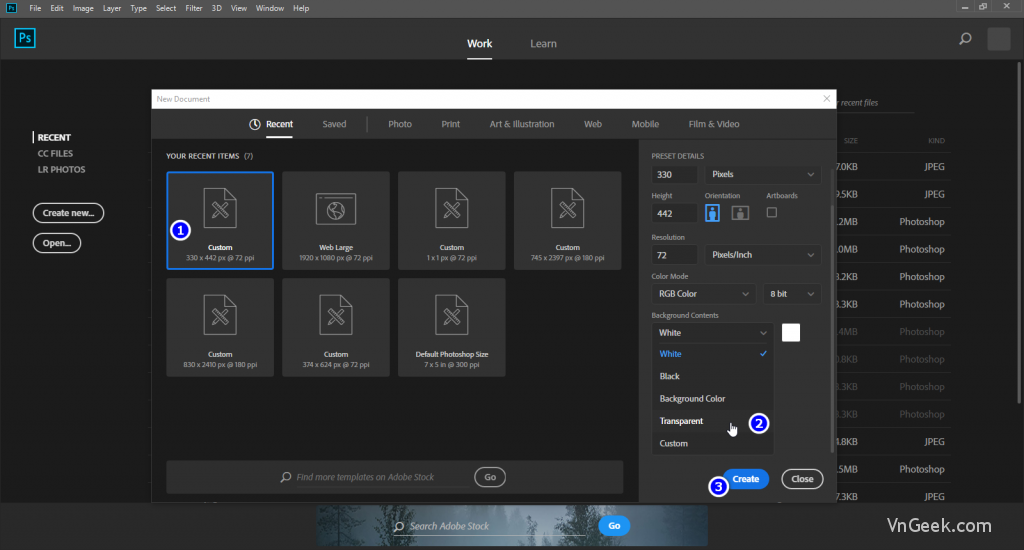This screenshot has width=1024, height=550.
Task: Open the search magnifier icon top right
Action: tap(965, 39)
